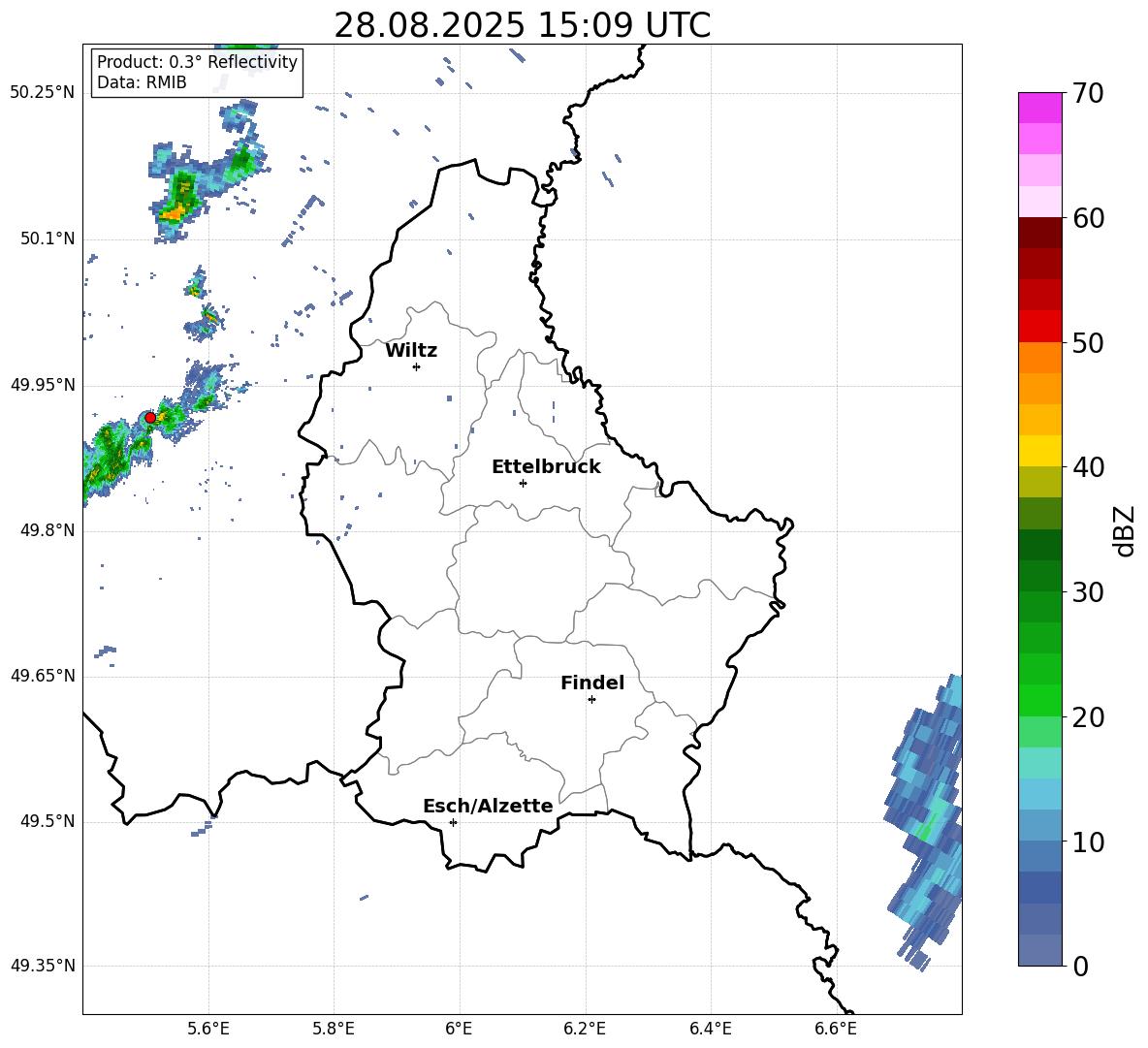Click the Findel city label
Viewport: 1148px width, 1048px height.
tap(592, 683)
